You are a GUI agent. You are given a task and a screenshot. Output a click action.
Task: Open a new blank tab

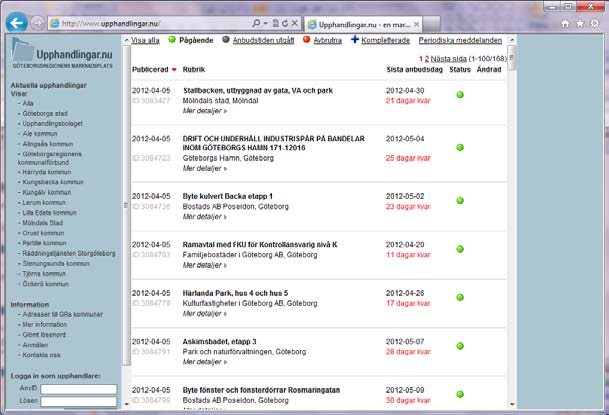[432, 24]
